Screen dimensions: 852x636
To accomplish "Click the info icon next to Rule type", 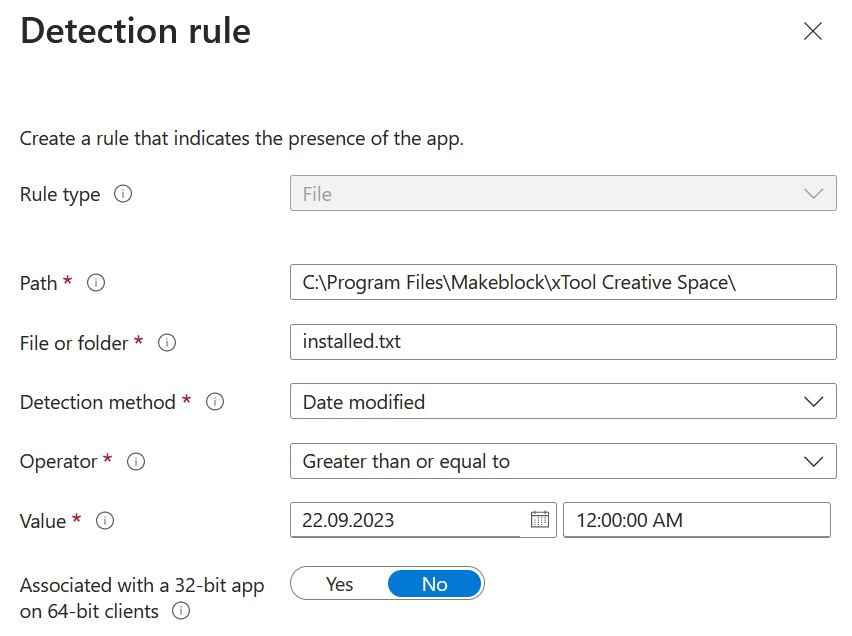I will [123, 194].
